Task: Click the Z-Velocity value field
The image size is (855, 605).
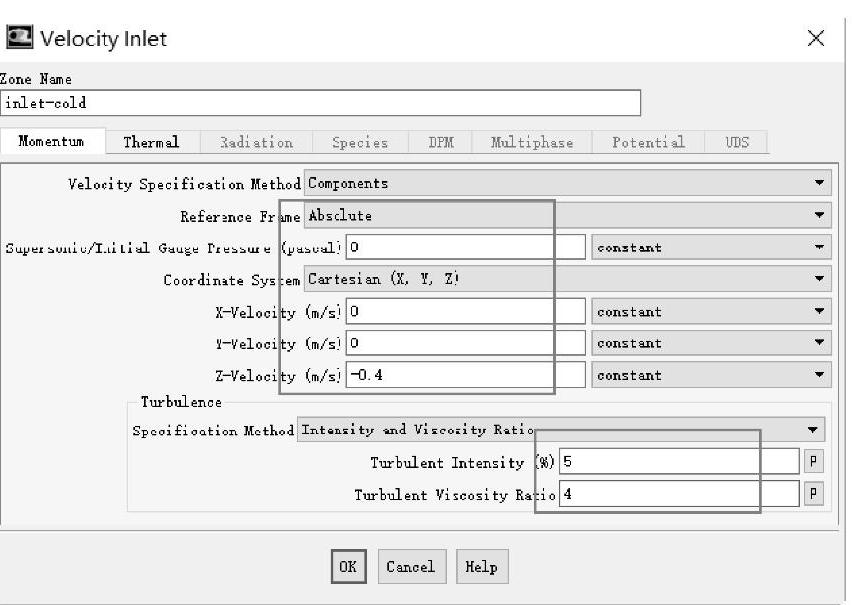Action: pyautogui.click(x=465, y=376)
